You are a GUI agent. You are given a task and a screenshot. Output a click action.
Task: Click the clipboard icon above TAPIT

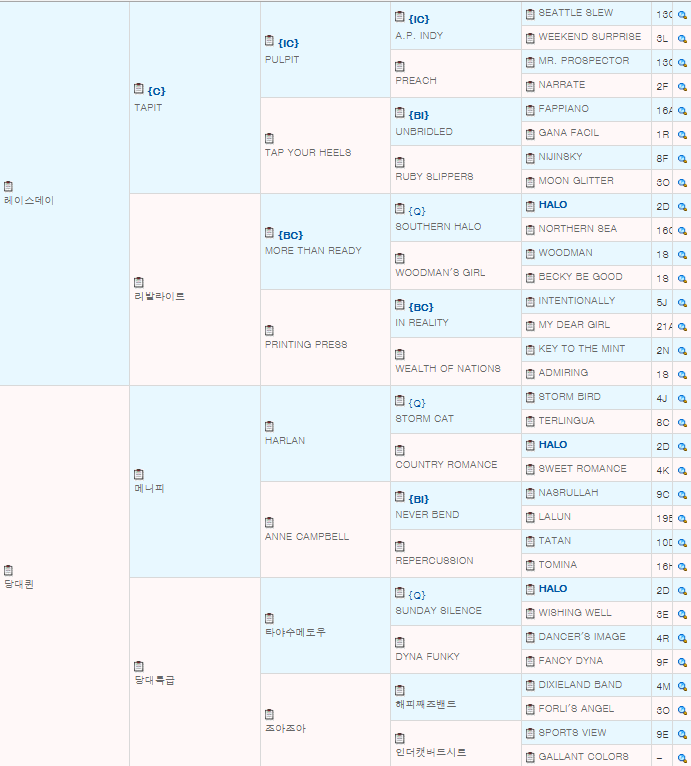pyautogui.click(x=138, y=89)
